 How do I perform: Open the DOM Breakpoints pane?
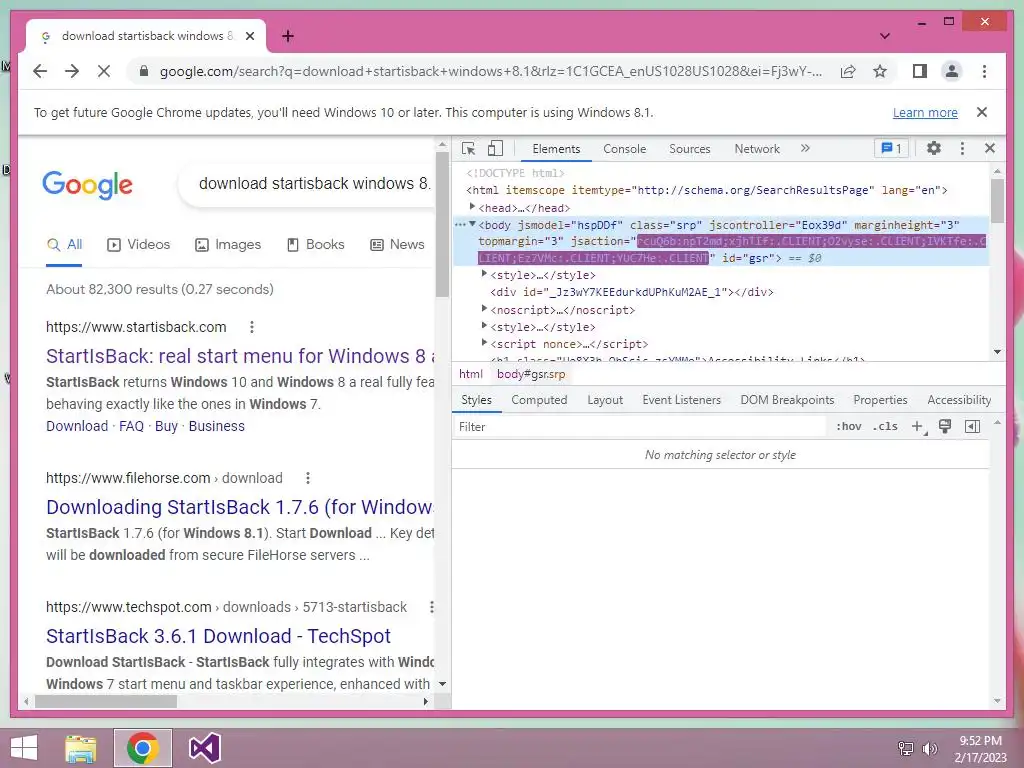787,400
